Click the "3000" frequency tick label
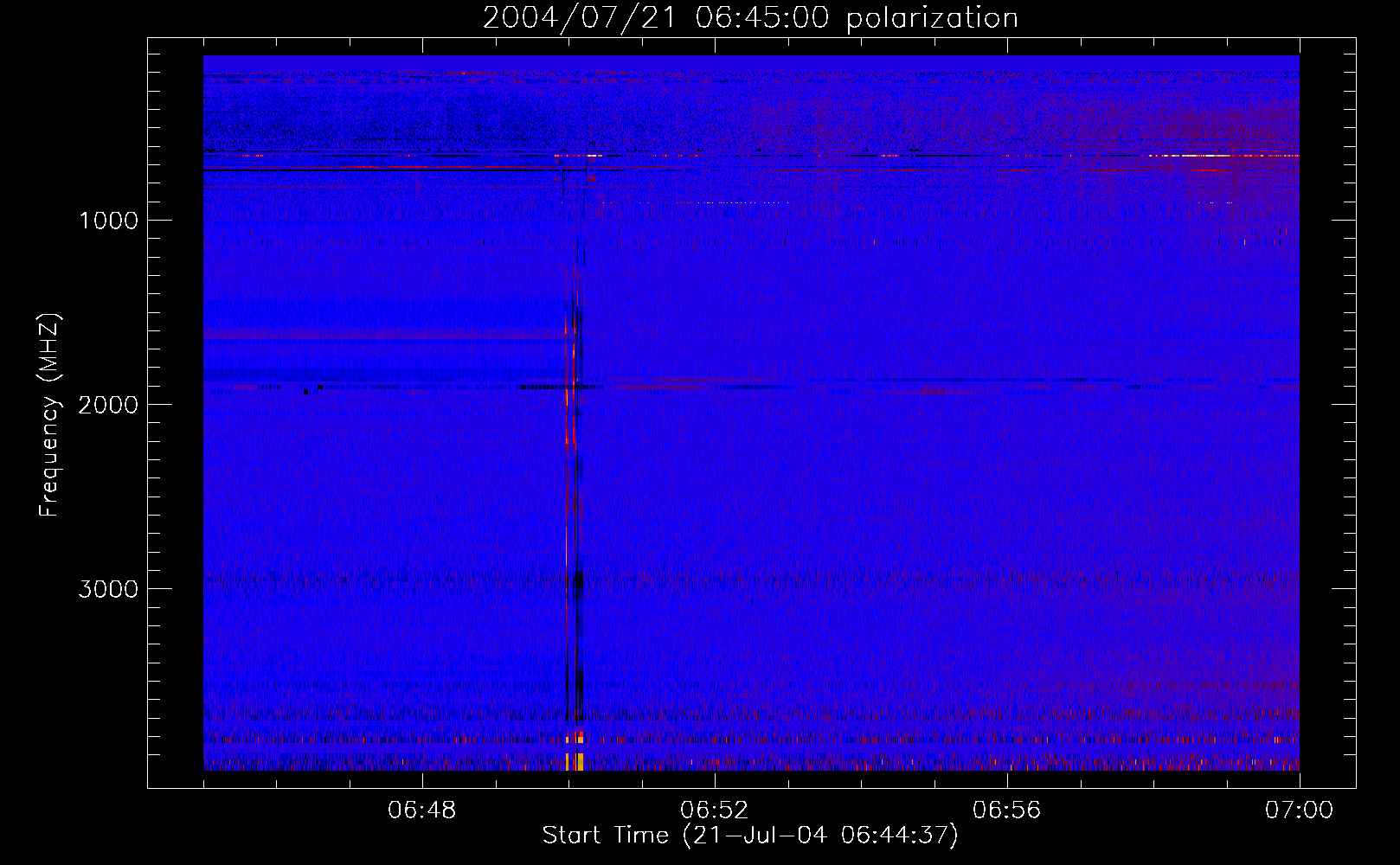1400x865 pixels. 108,589
